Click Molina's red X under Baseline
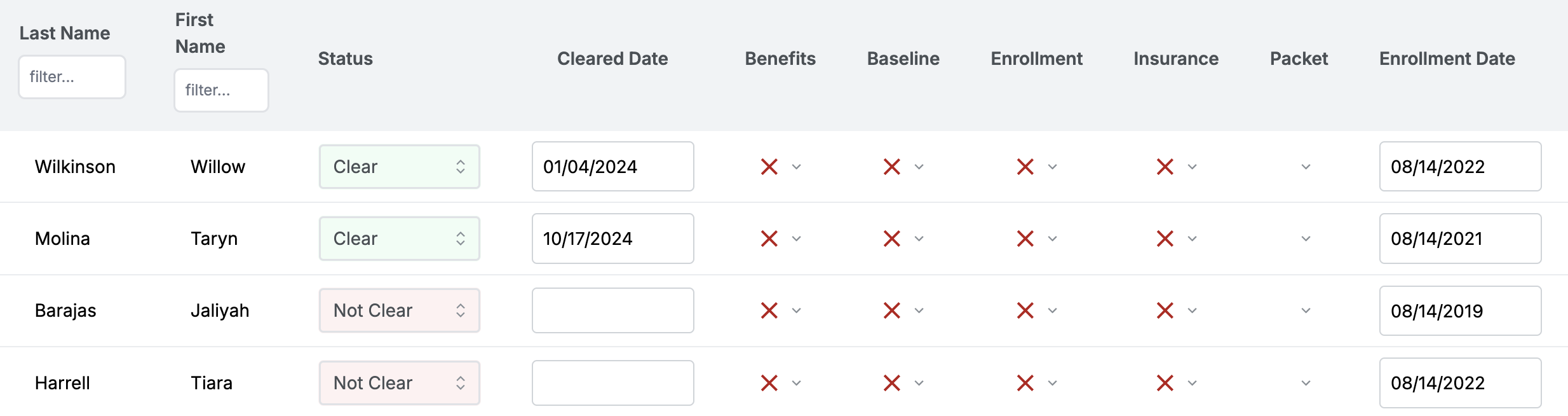 click(892, 239)
